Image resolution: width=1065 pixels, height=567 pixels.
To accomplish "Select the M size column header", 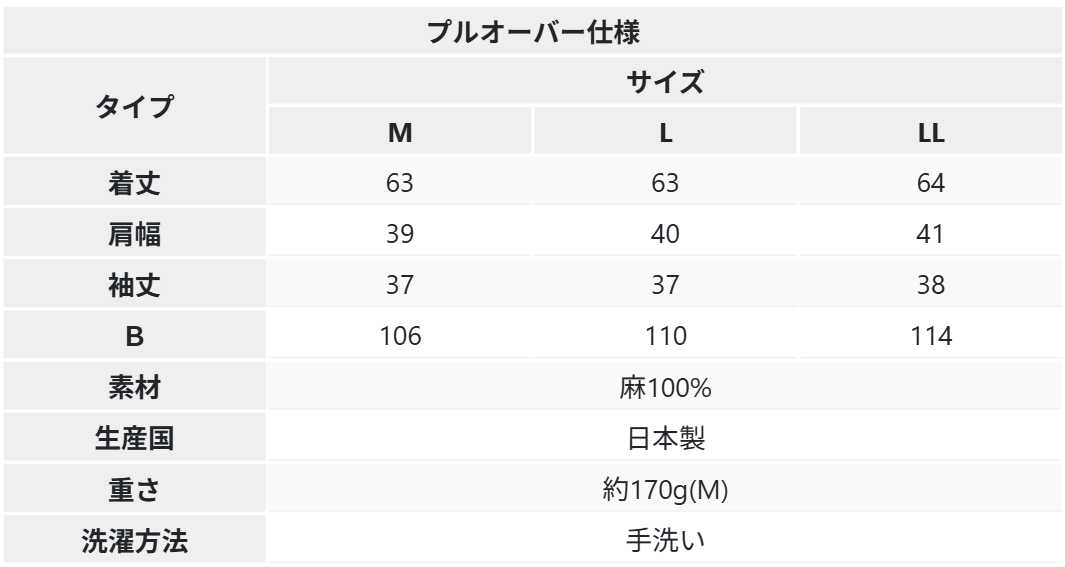I will [400, 133].
